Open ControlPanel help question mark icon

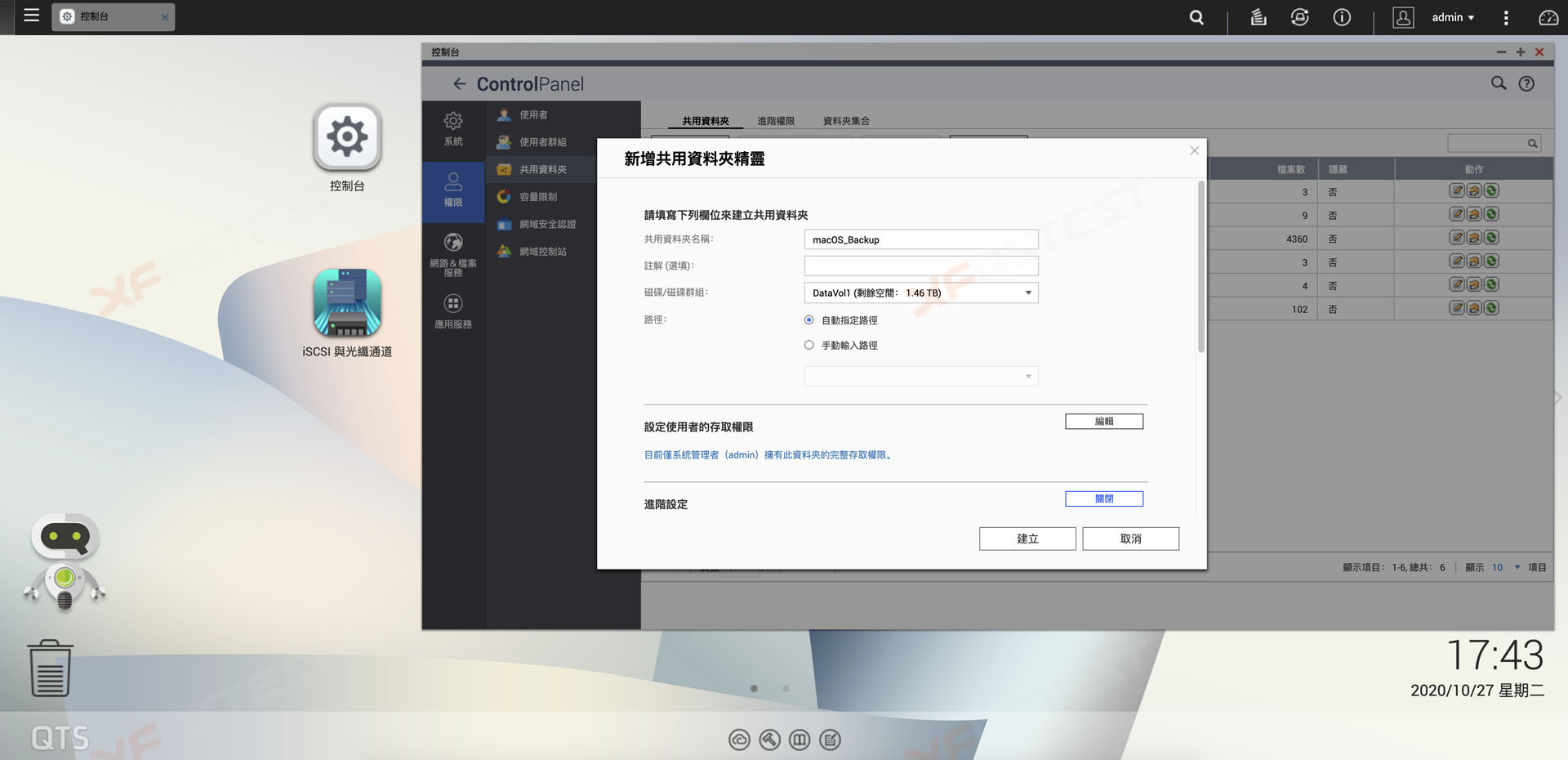[1526, 83]
